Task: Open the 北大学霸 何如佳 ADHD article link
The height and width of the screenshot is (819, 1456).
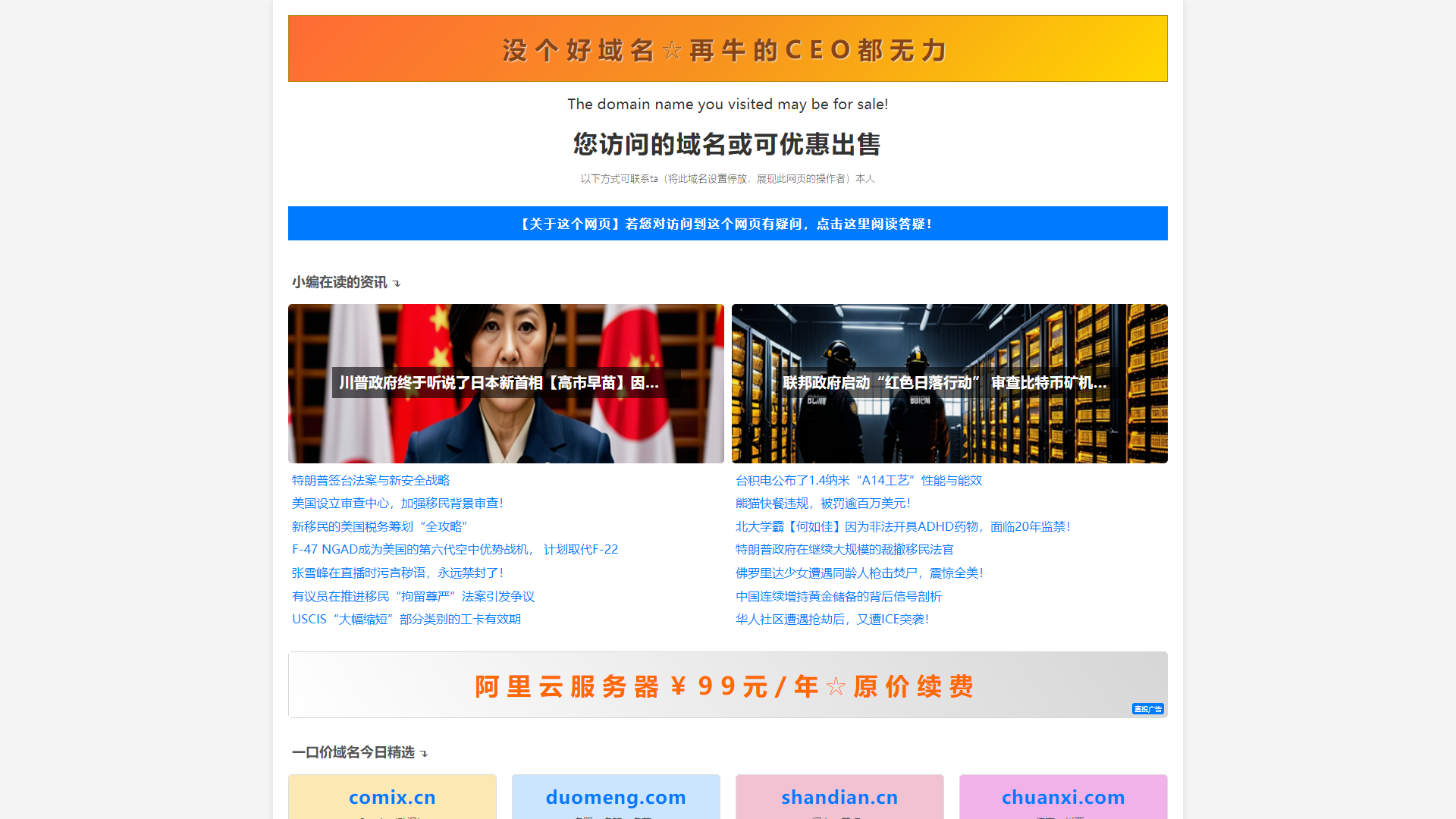Action: (902, 527)
